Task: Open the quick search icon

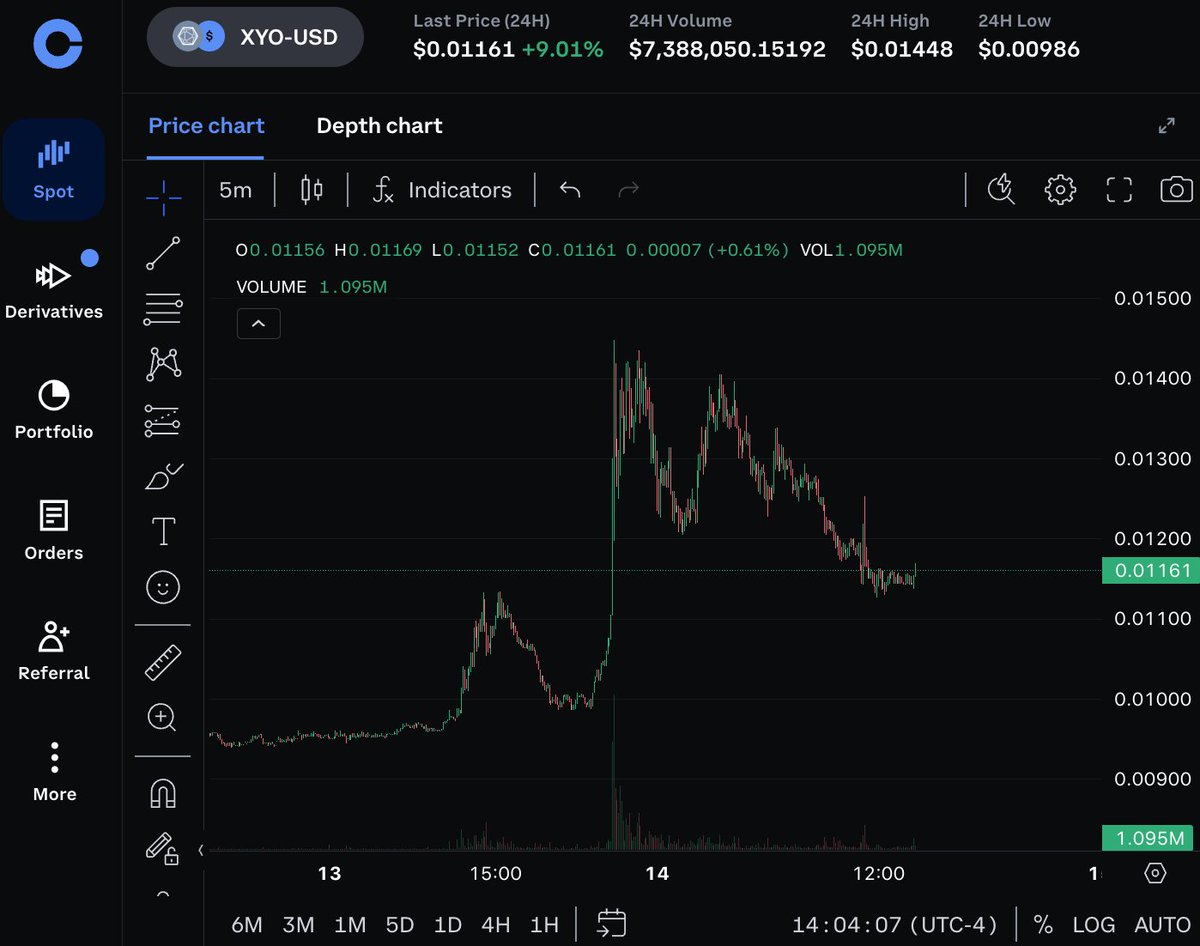Action: coord(1001,190)
